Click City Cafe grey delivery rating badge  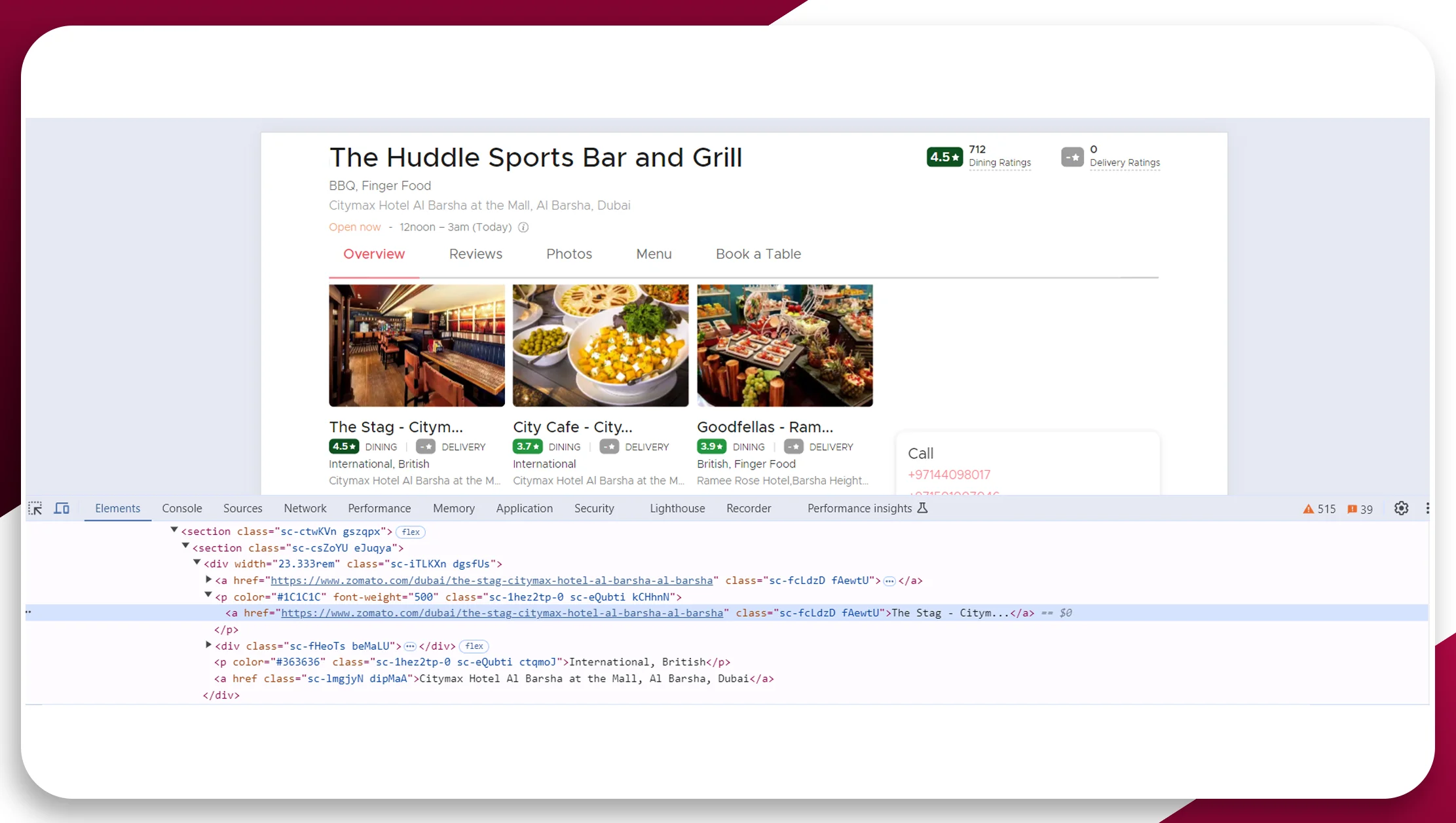coord(609,447)
